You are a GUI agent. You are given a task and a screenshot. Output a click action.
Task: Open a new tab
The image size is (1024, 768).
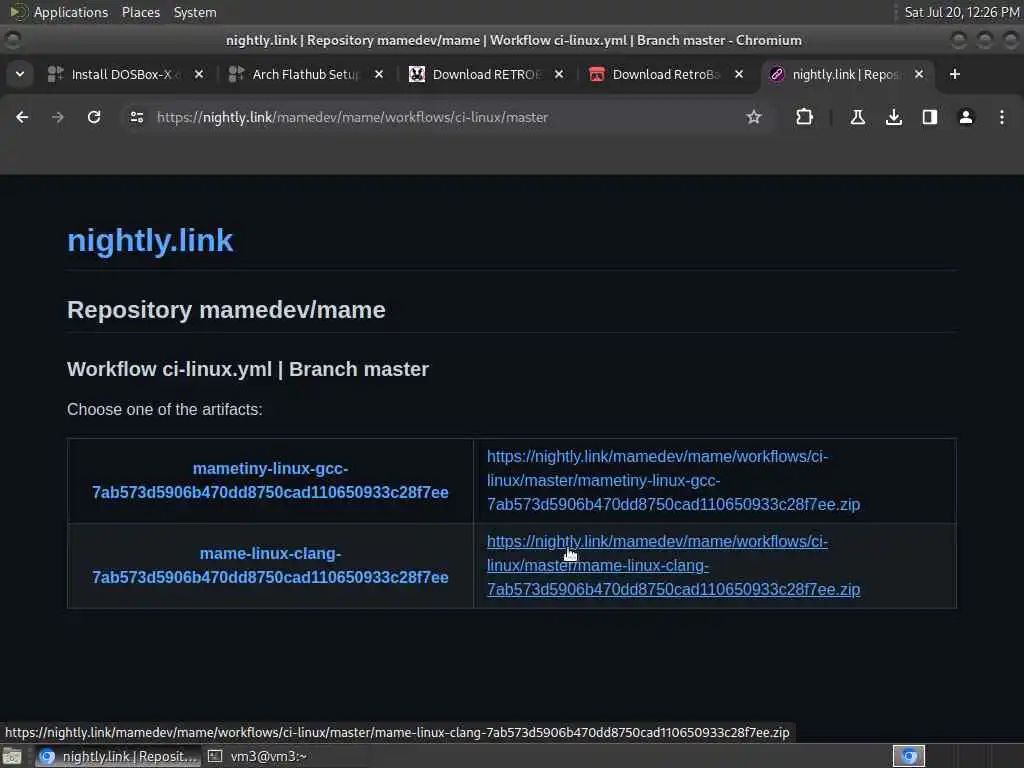[954, 74]
